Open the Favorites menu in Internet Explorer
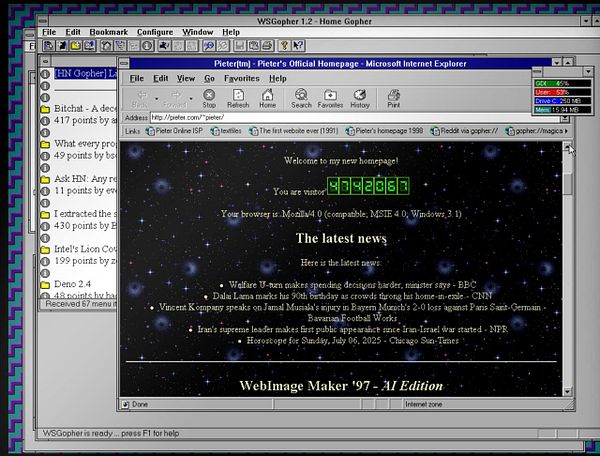This screenshot has width=600, height=456. pyautogui.click(x=241, y=78)
